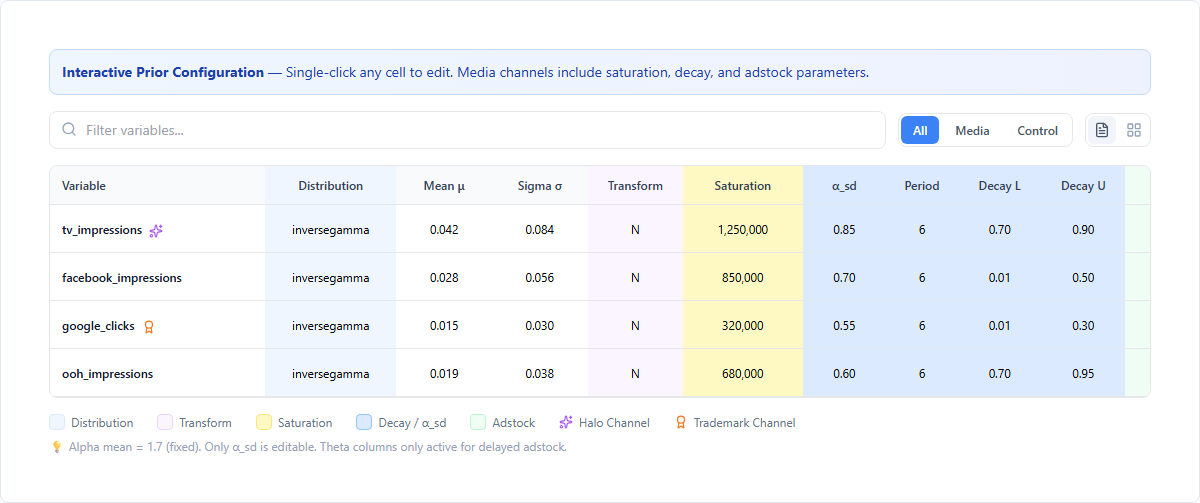Edit google_clicks mean value 0.015

tap(444, 326)
